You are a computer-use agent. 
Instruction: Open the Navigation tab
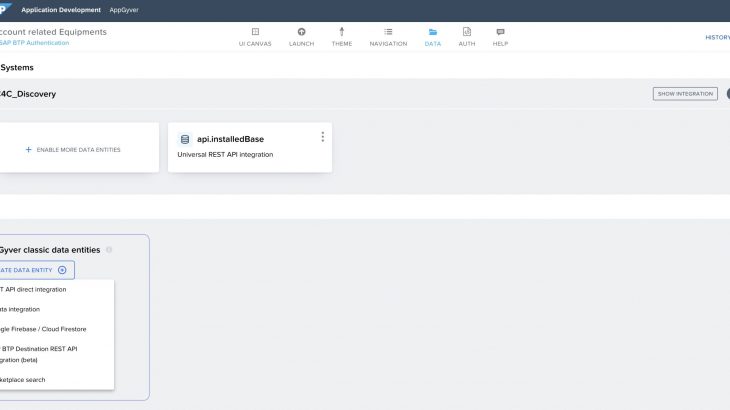[388, 37]
